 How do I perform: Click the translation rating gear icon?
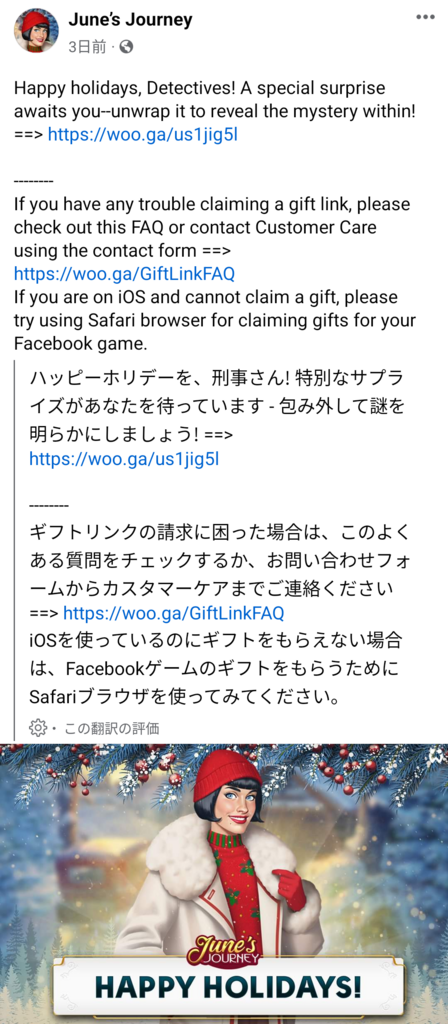tap(37, 728)
